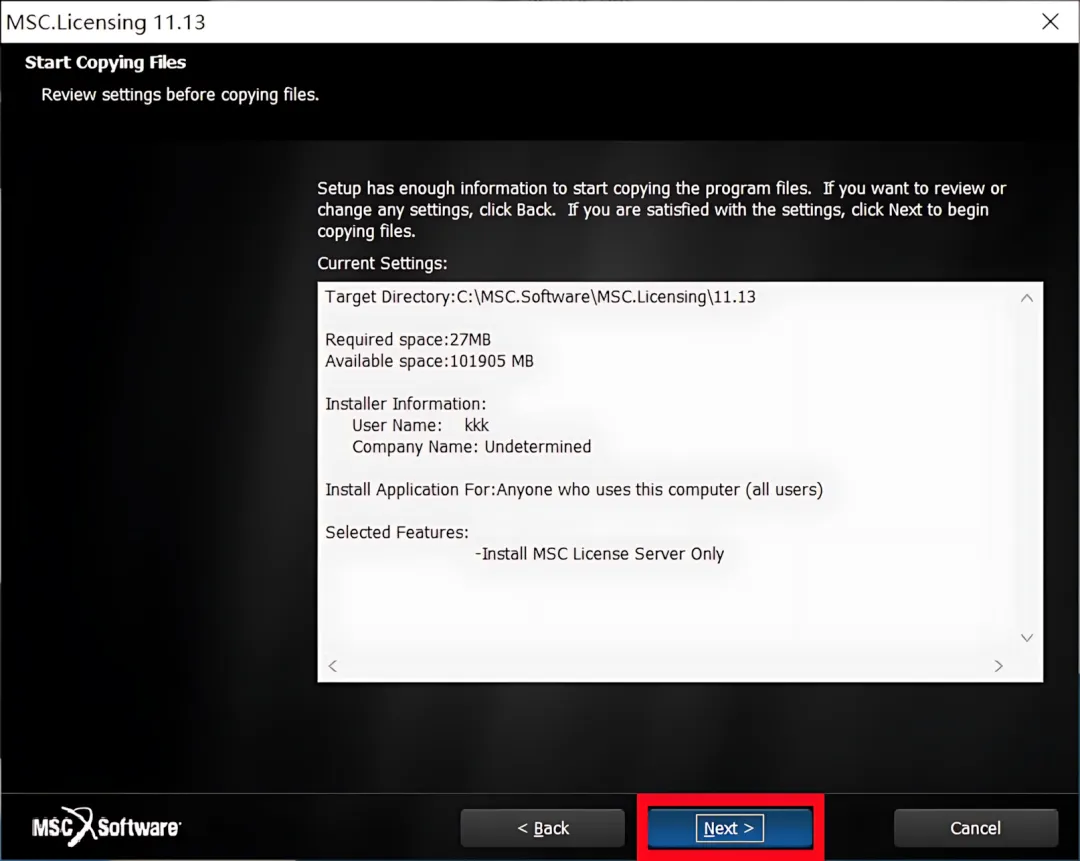The height and width of the screenshot is (861, 1080).
Task: Click the 'Company Name: Undetermined' line
Action: coord(471,446)
